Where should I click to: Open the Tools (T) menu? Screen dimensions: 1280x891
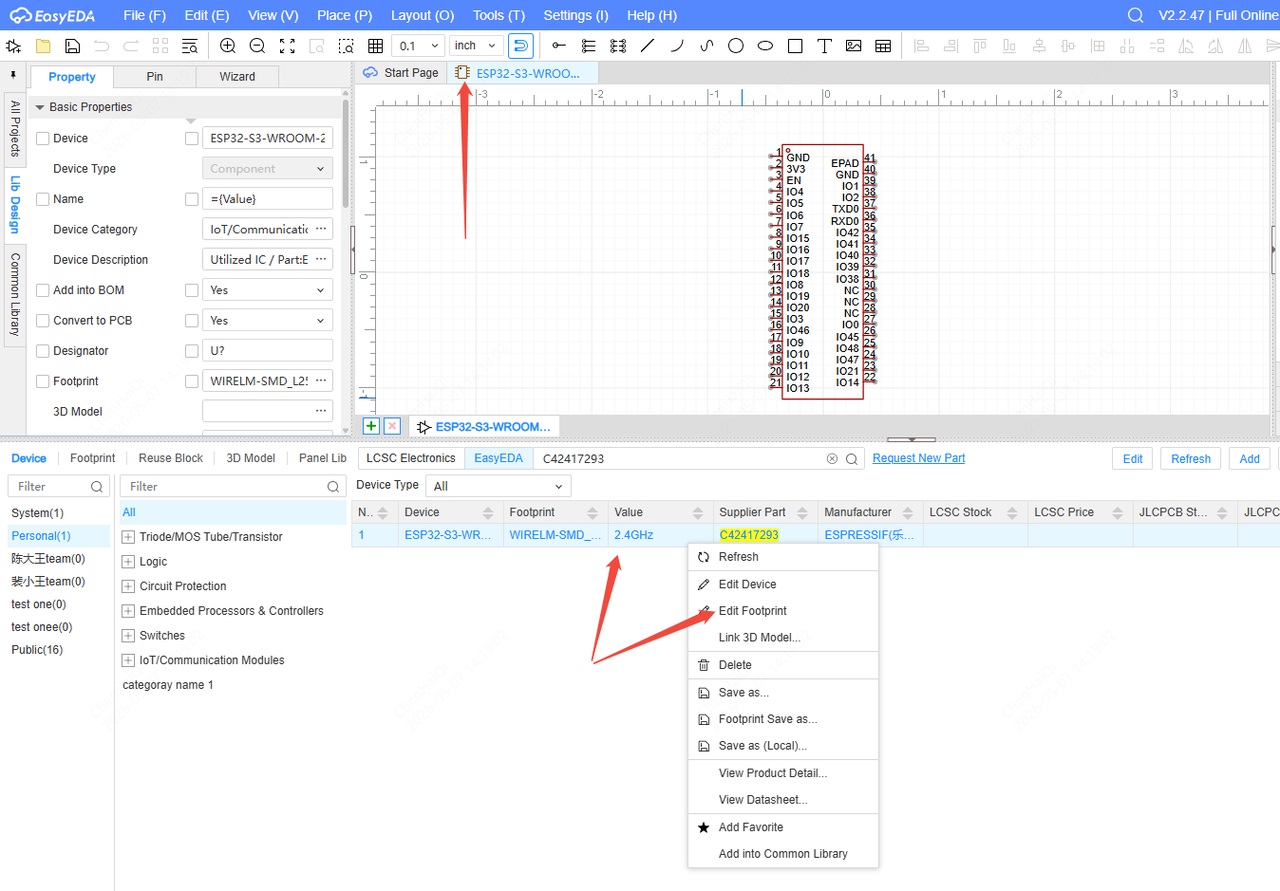click(498, 15)
